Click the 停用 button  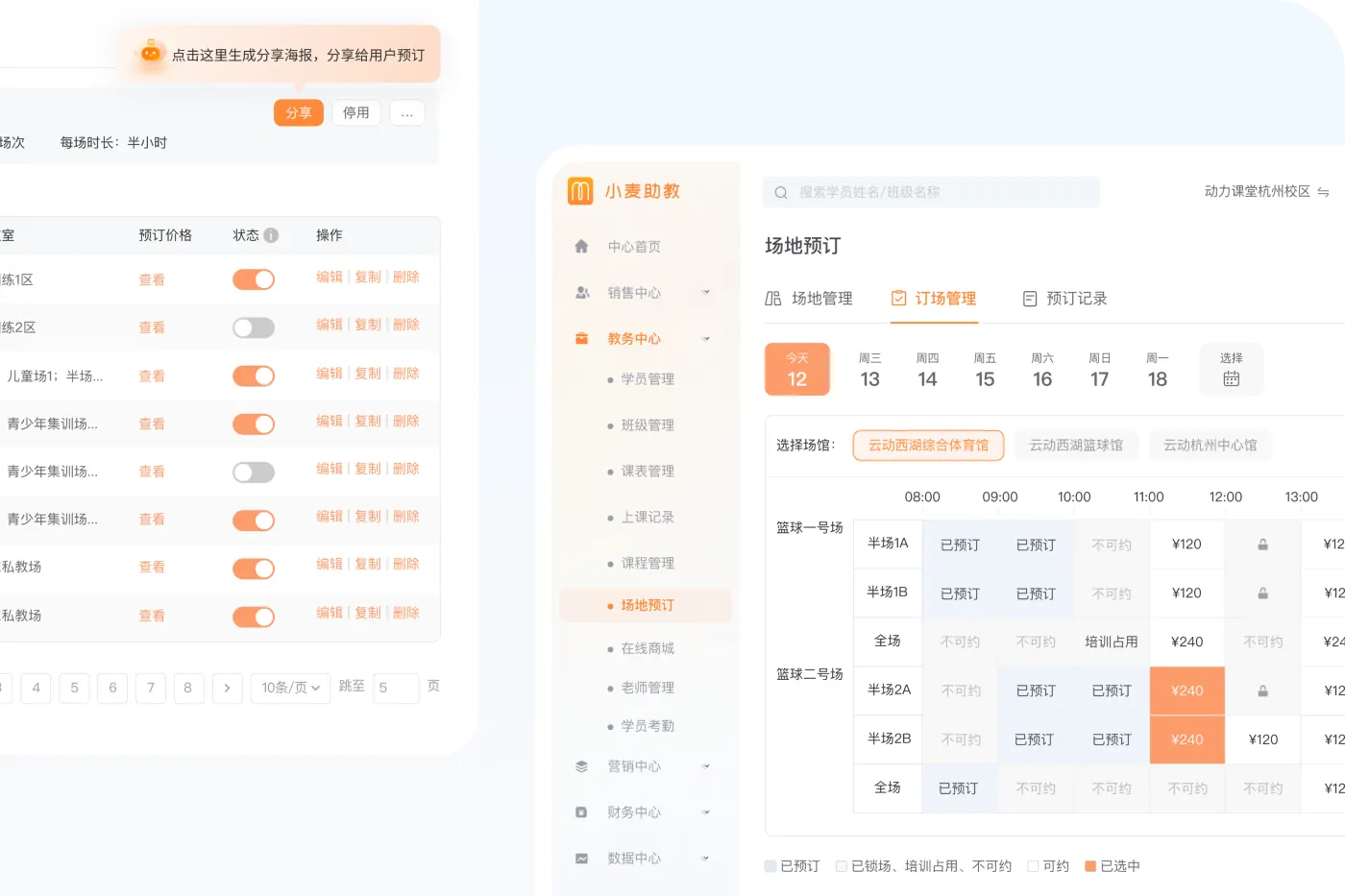click(356, 113)
